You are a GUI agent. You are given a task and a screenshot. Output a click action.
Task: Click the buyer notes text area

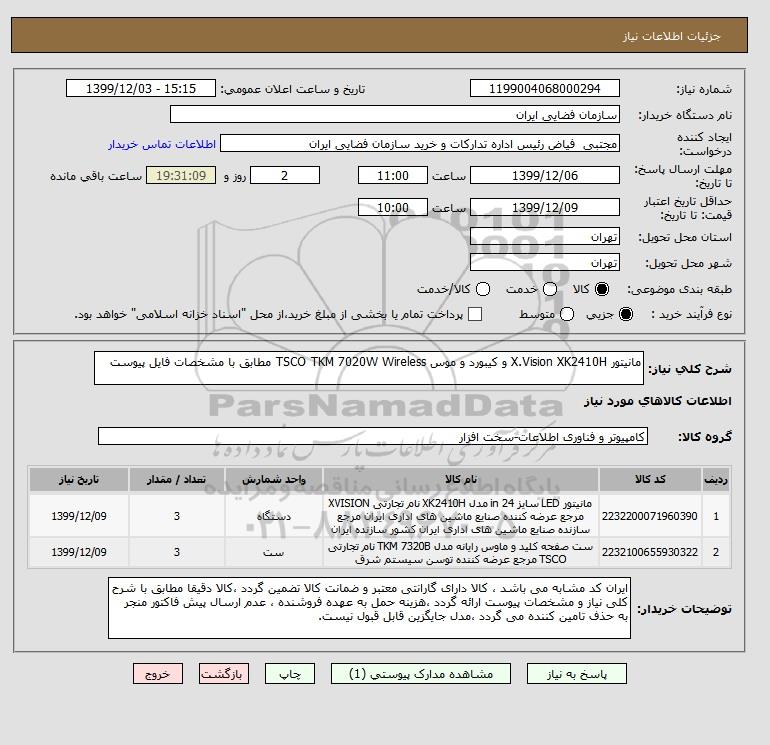[x=369, y=608]
